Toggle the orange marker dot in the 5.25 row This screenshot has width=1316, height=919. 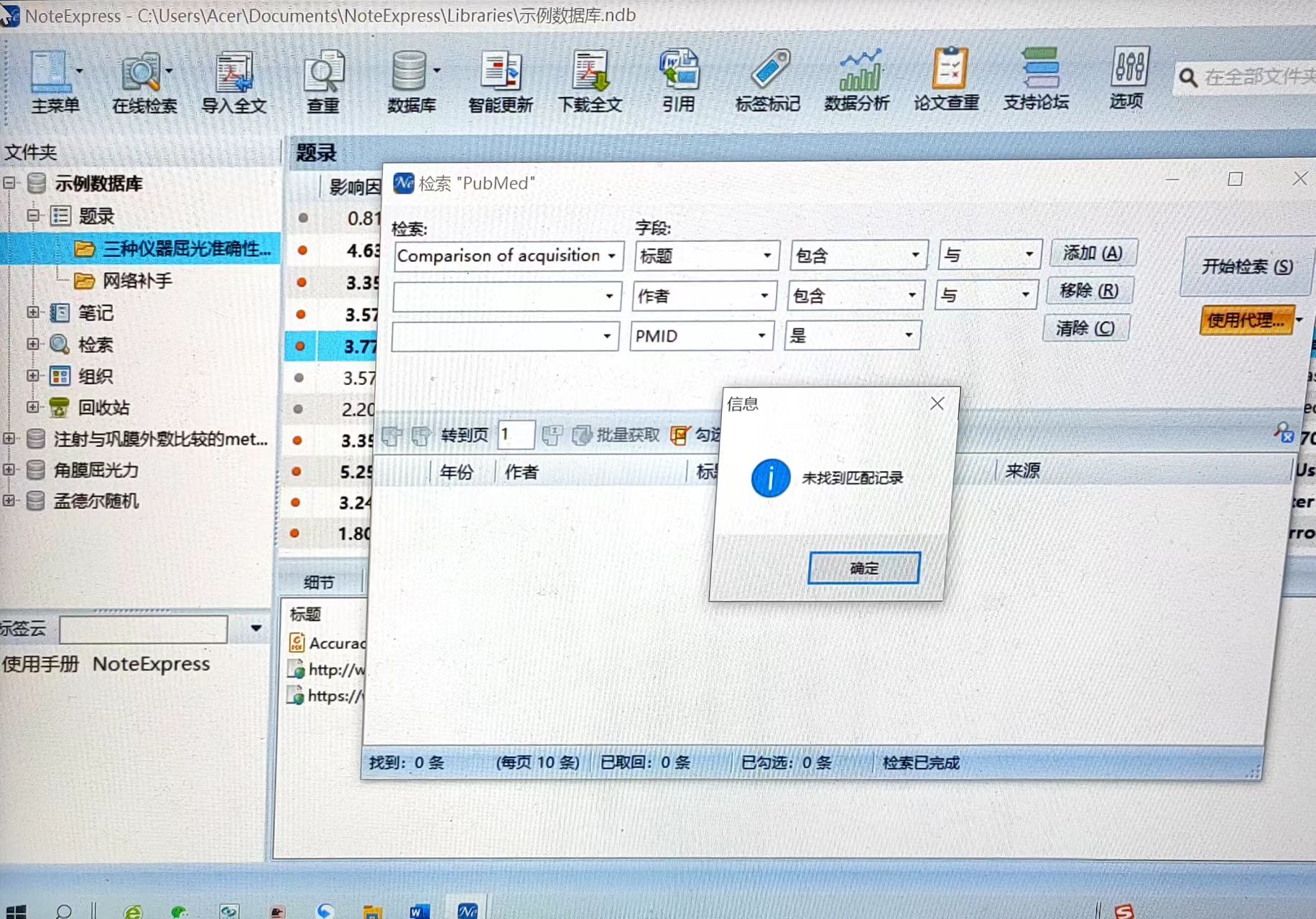click(x=296, y=472)
